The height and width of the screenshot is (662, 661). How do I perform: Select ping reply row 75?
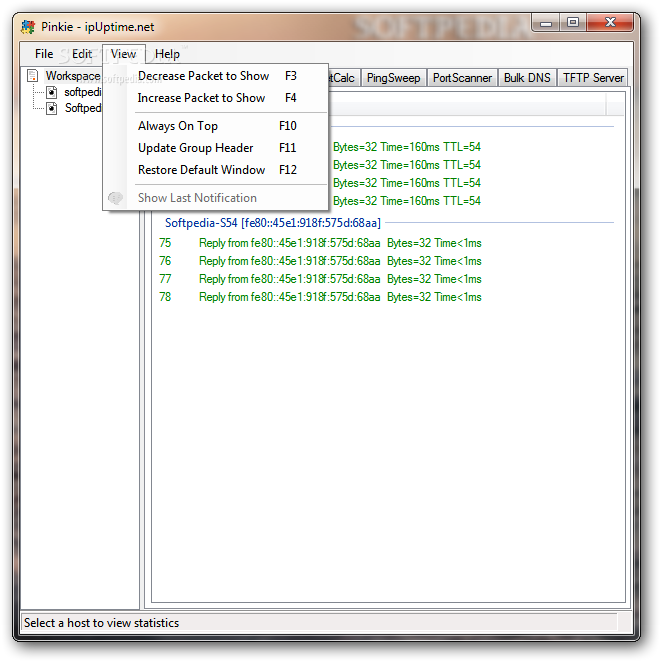point(320,243)
